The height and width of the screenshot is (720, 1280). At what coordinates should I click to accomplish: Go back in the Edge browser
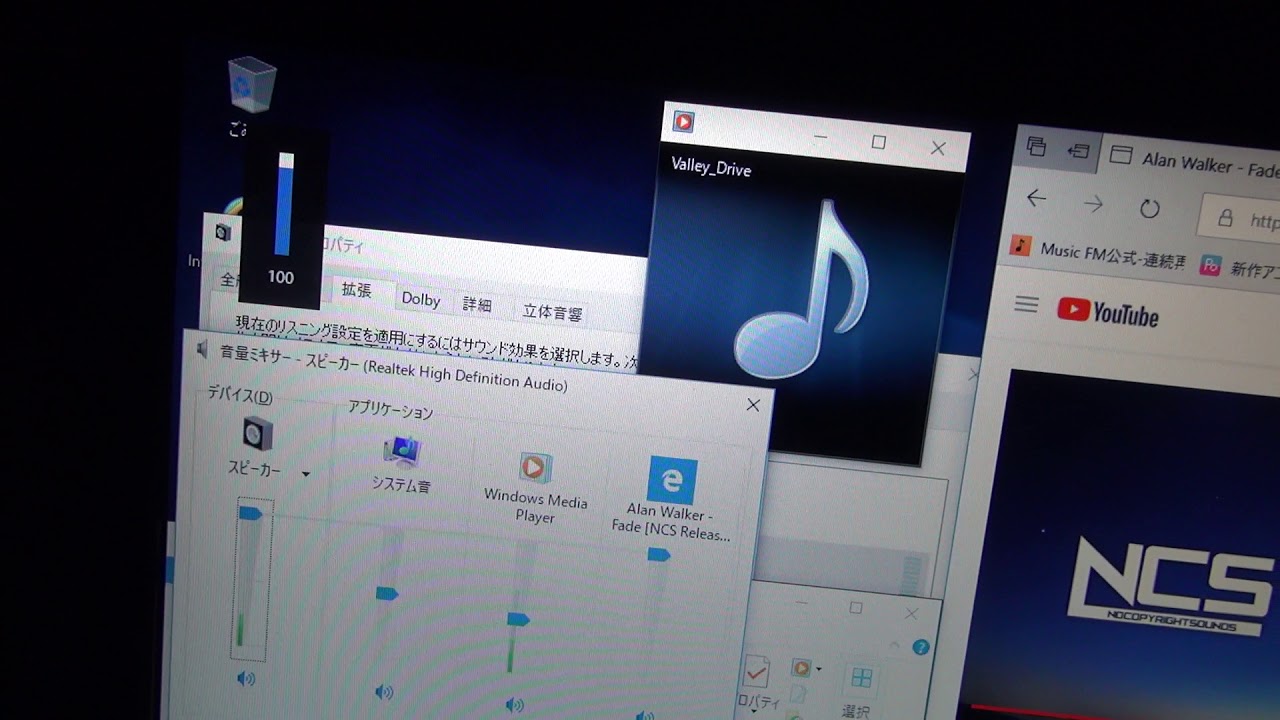pos(1036,198)
